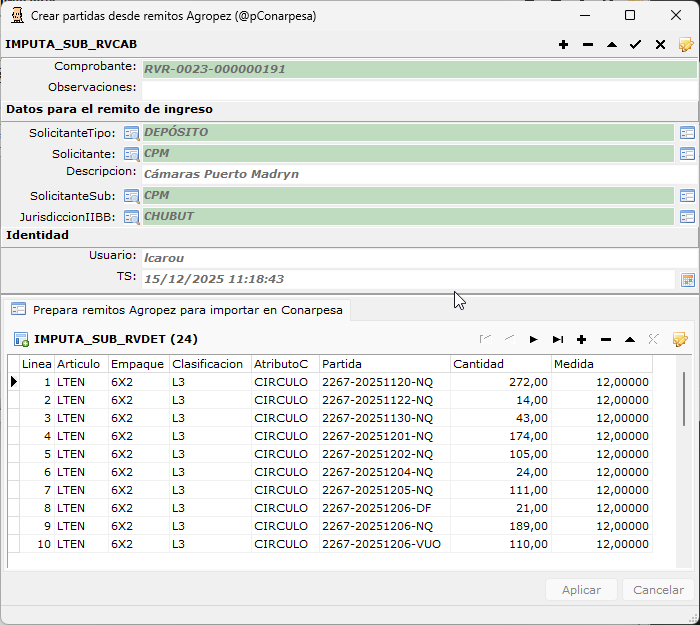This screenshot has height=625, width=700.
Task: Click the X cancel icon in RVCAB toolbar
Action: (x=660, y=45)
